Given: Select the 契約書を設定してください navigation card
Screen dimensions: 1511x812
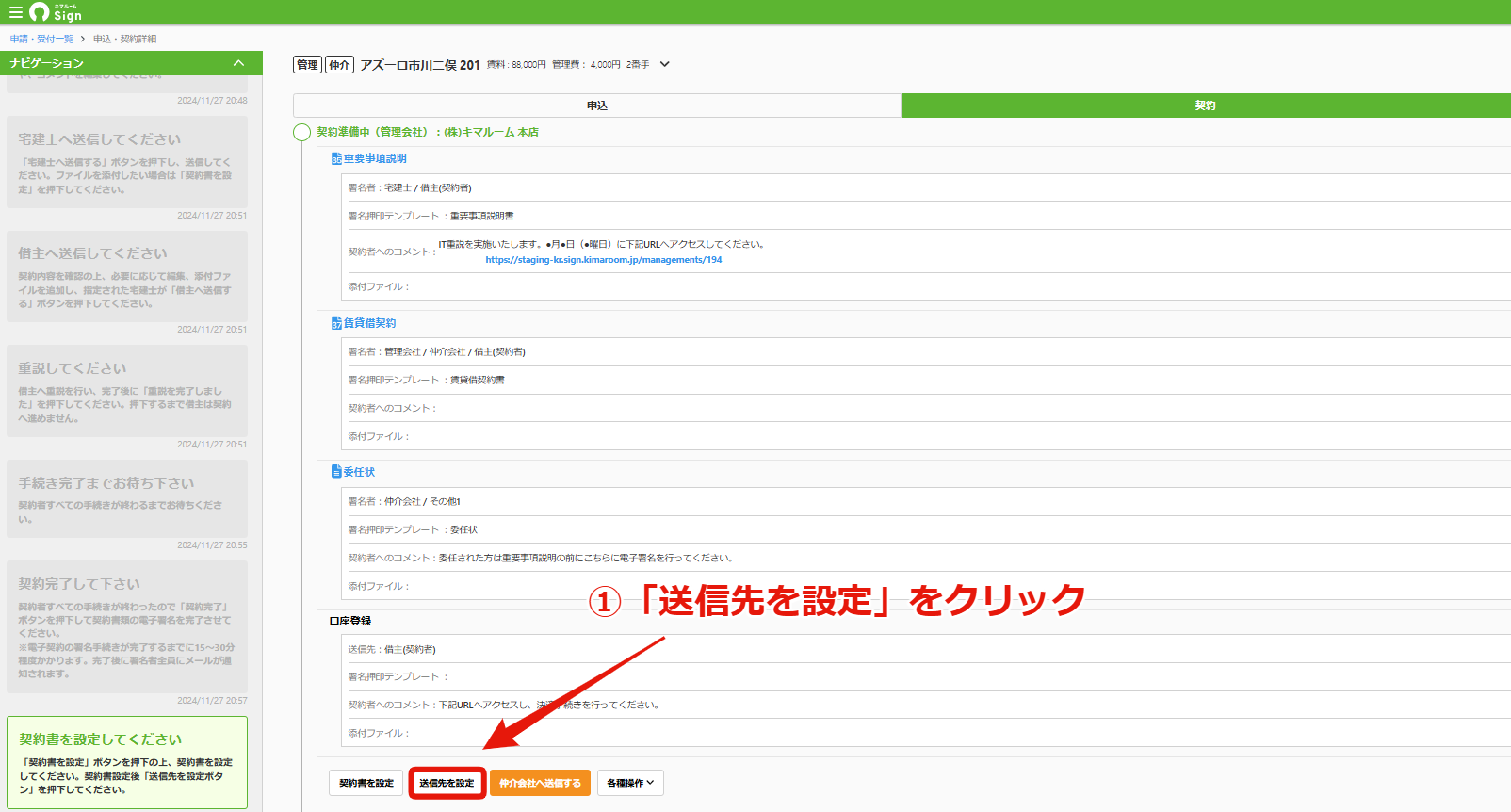Looking at the screenshot, I should click(x=127, y=763).
